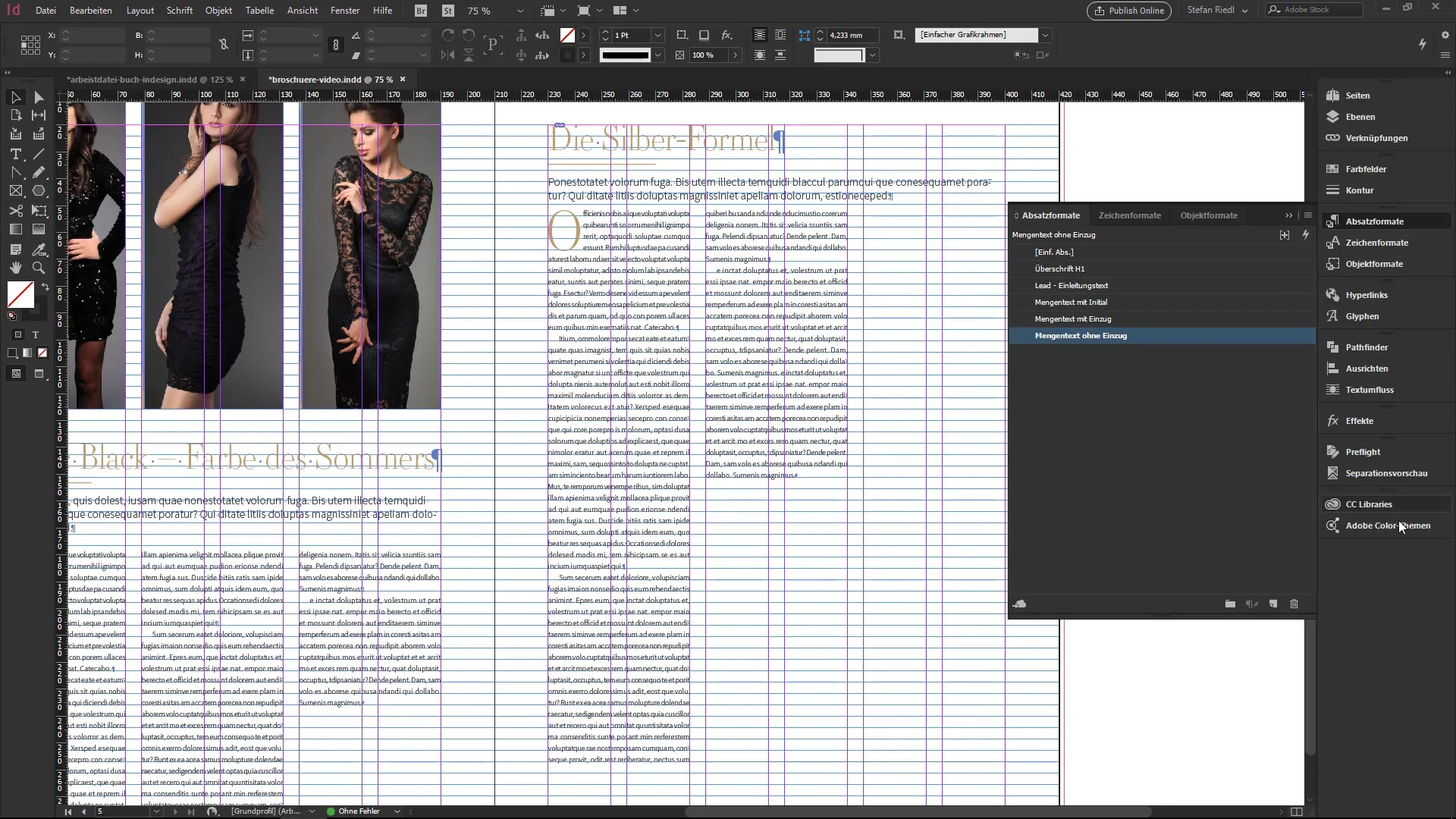1456x819 pixels.
Task: Switch to arbeitsdatei-buch-indesign.indd document tab
Action: pos(149,79)
